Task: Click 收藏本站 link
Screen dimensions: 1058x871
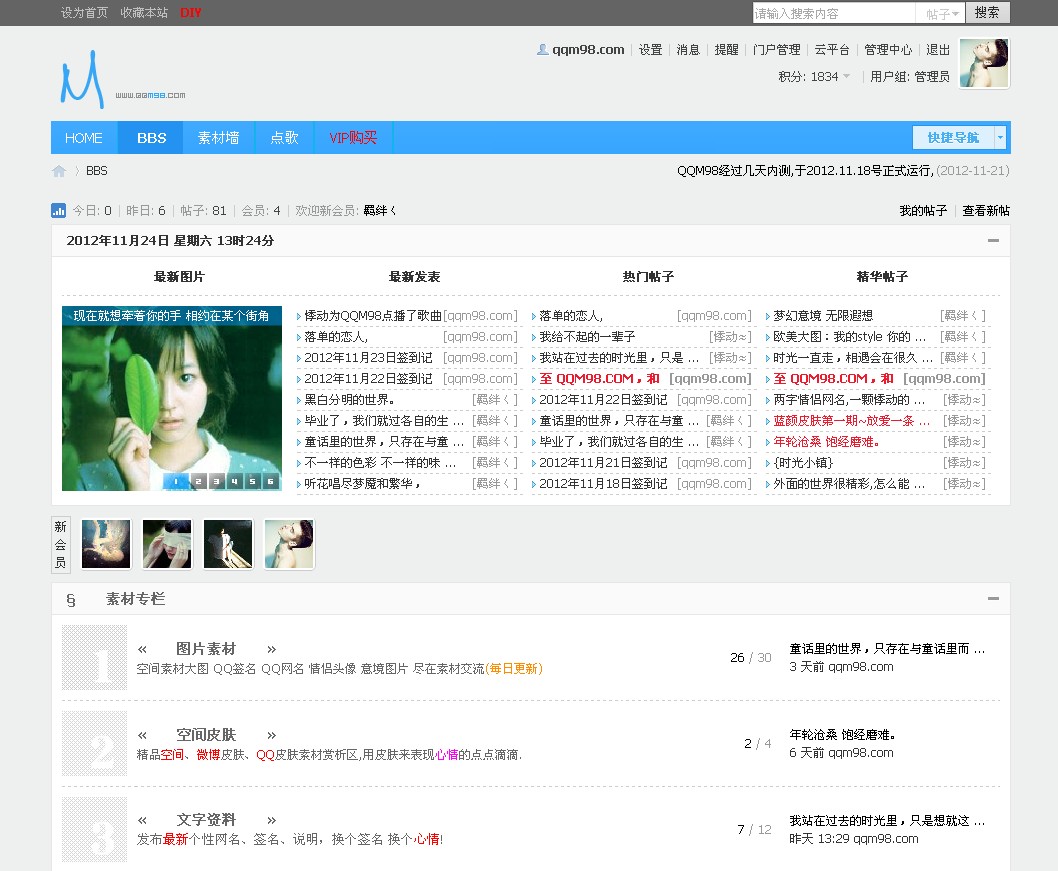Action: [x=144, y=13]
